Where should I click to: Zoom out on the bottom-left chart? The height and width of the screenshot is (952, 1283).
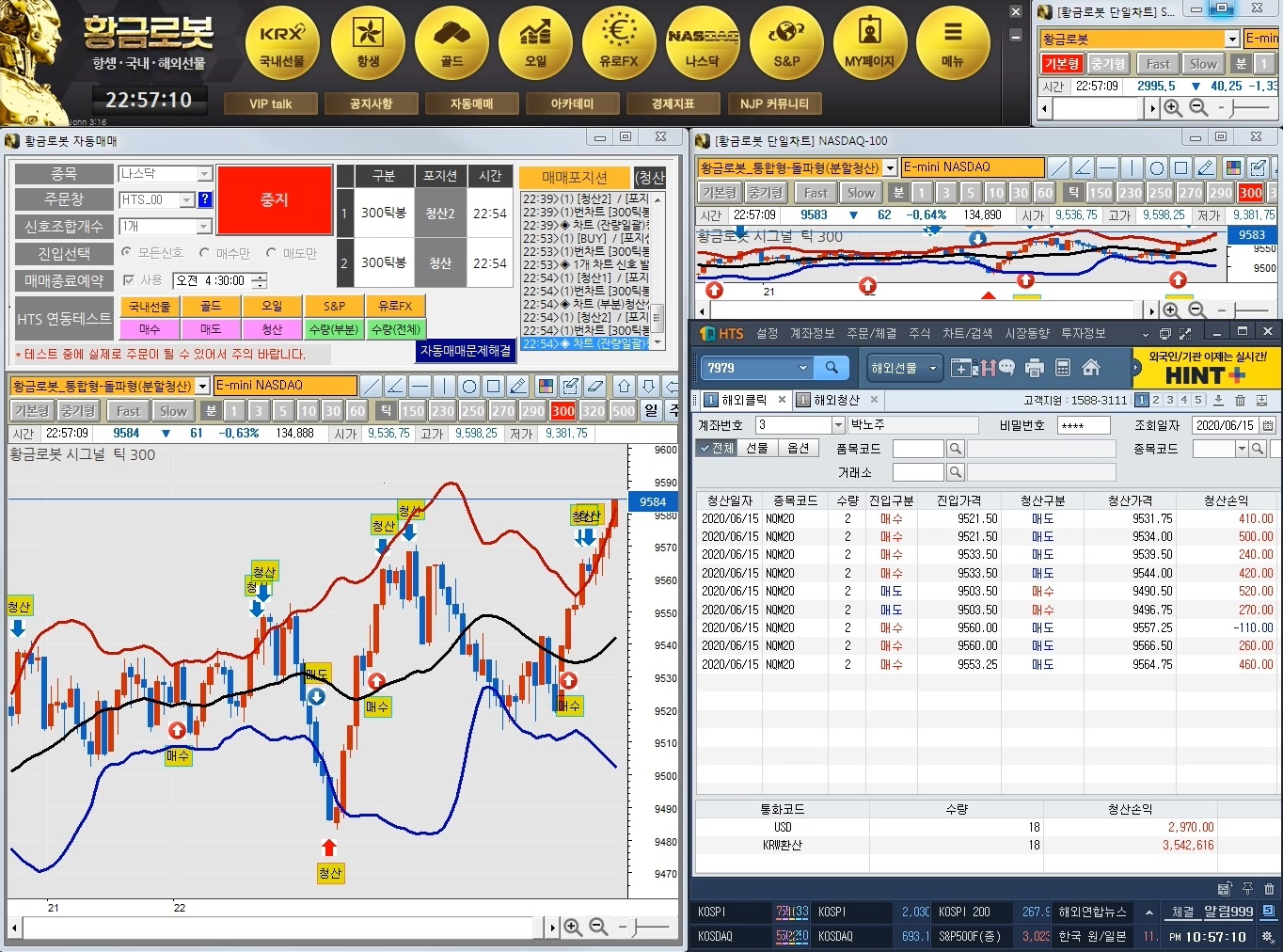pos(597,928)
